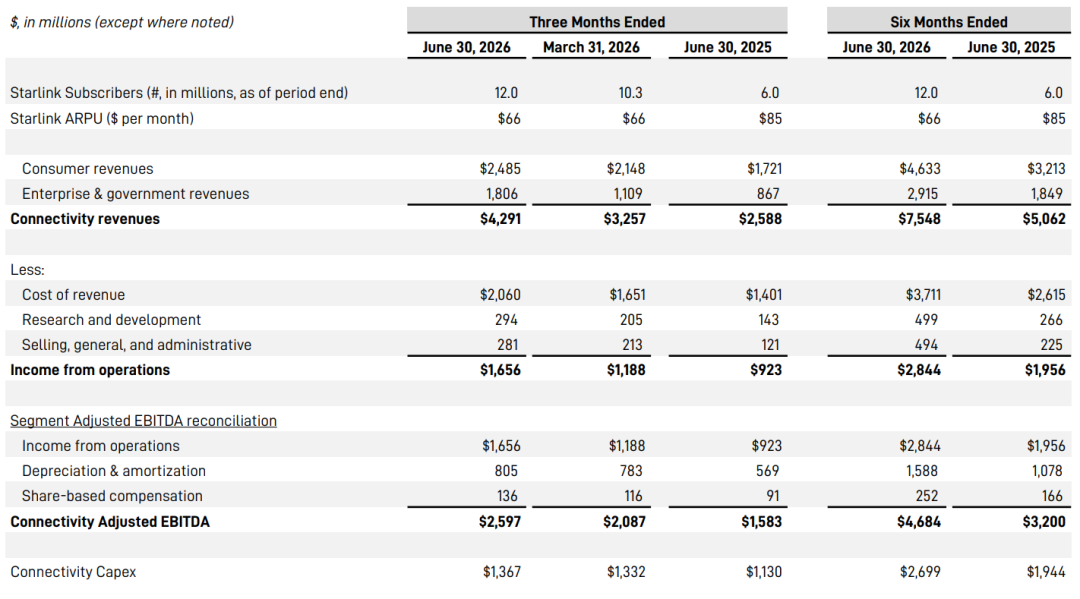Viewport: 1080px width, 599px height.
Task: Click the Consumer revenues row label
Action: pyautogui.click(x=87, y=169)
